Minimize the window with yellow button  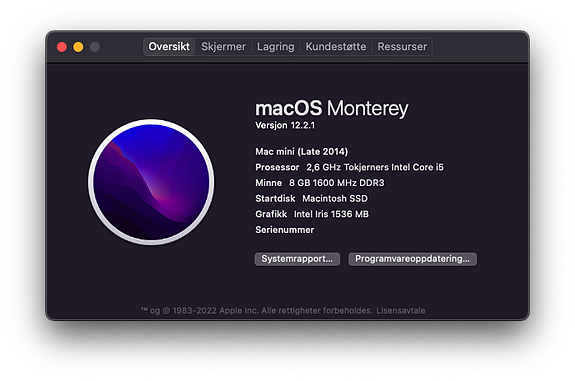(78, 47)
